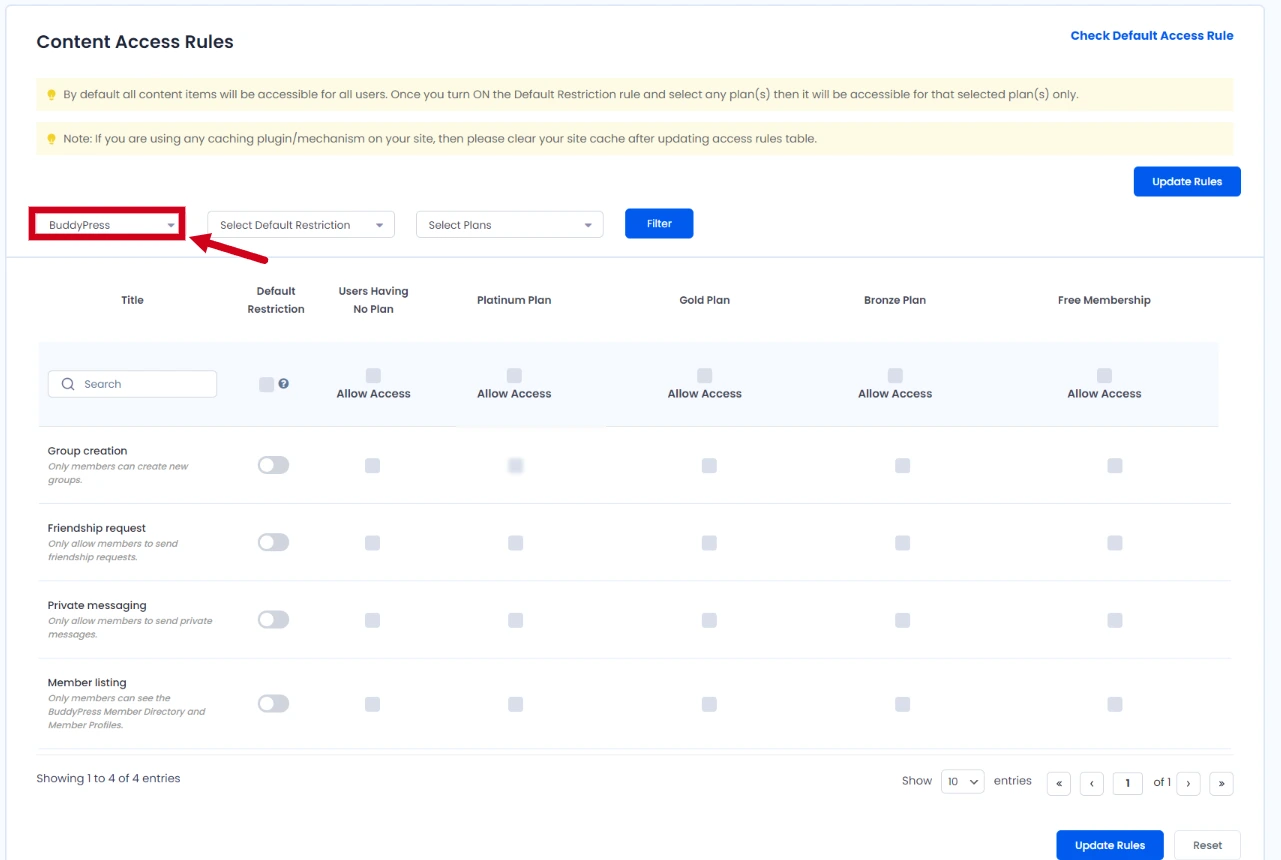
Task: Click the Content Access Rules heading
Action: click(135, 42)
